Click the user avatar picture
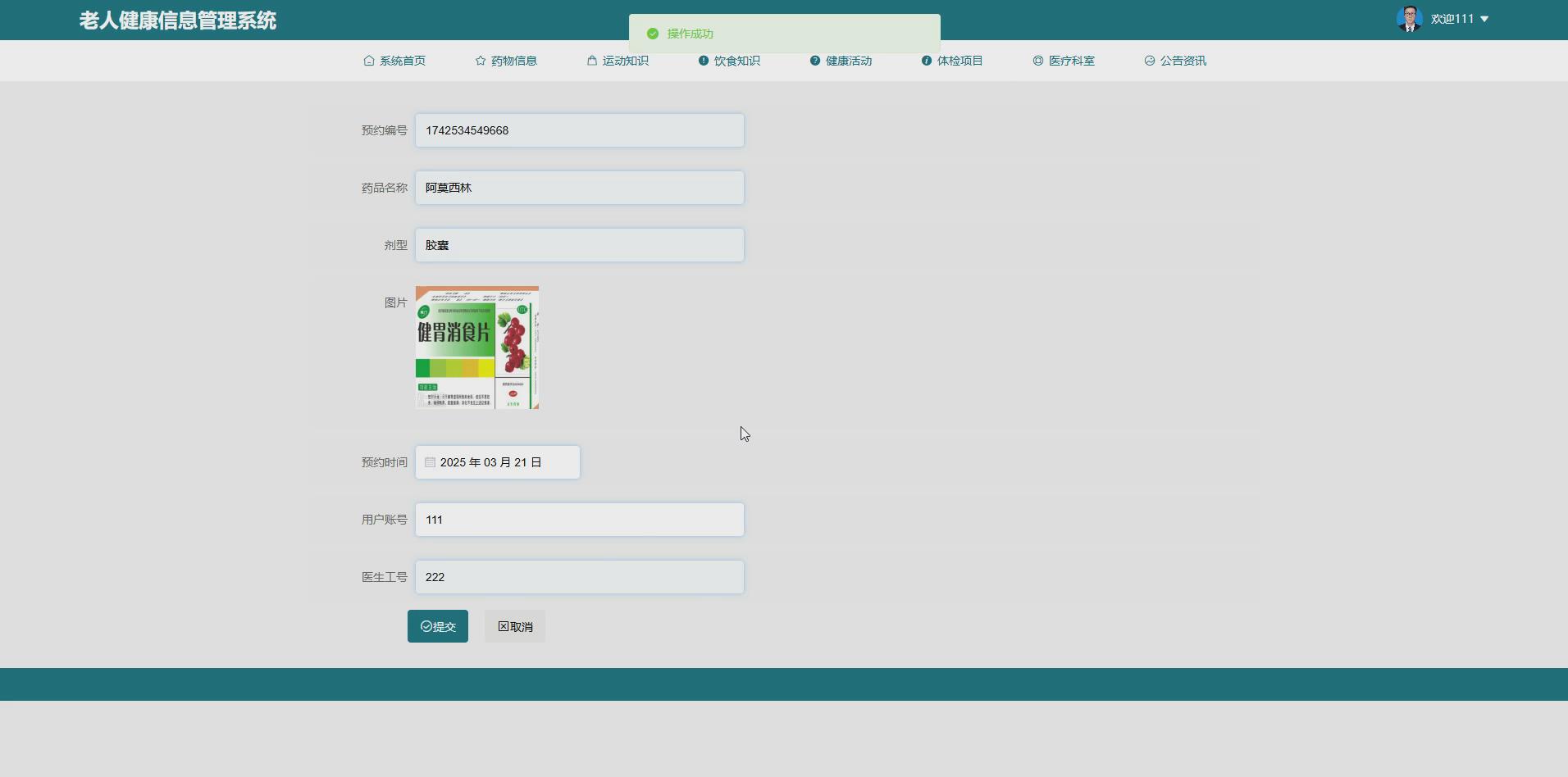 click(1410, 19)
